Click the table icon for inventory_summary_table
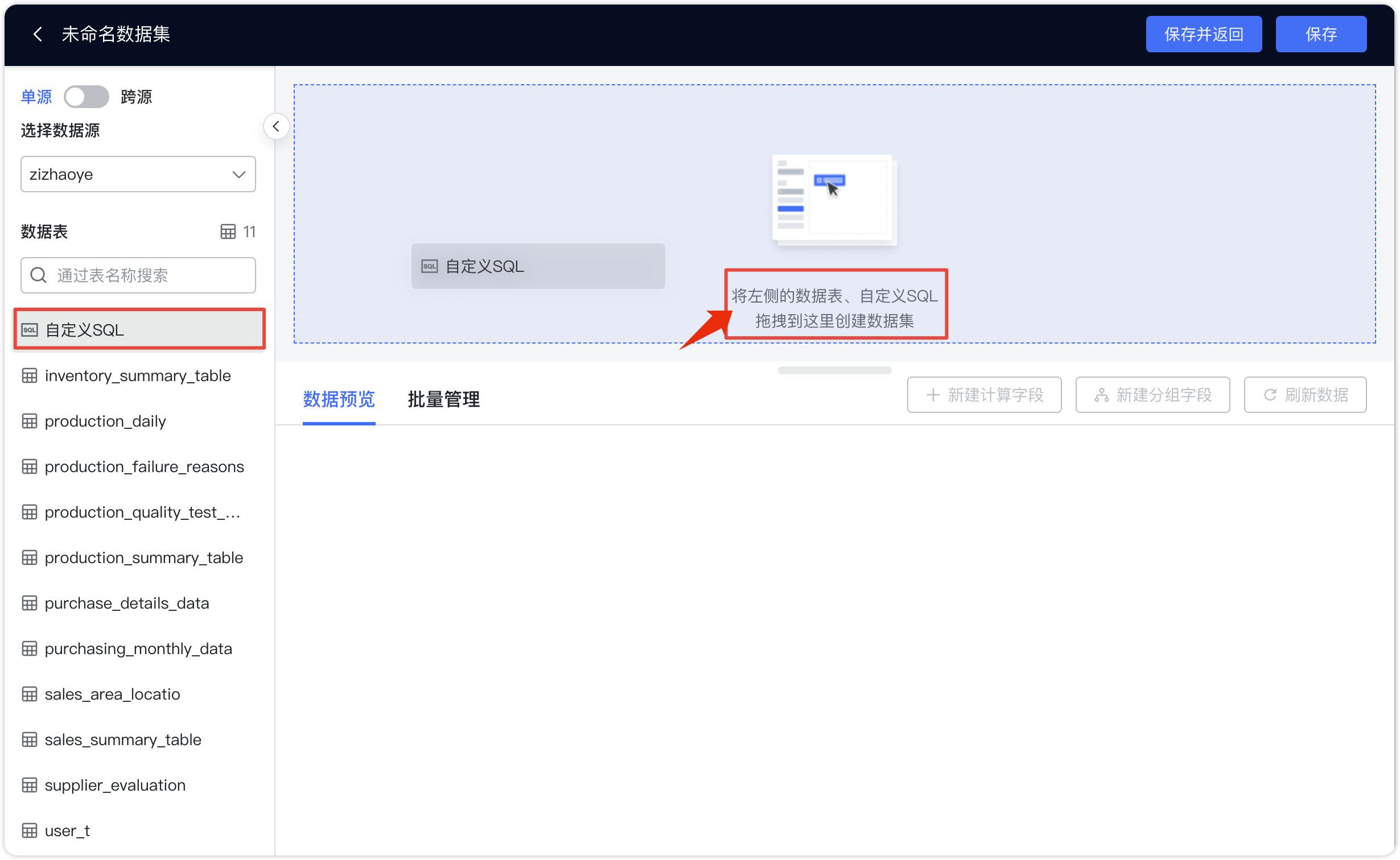Screen dimensions: 1400x860 click(x=30, y=375)
